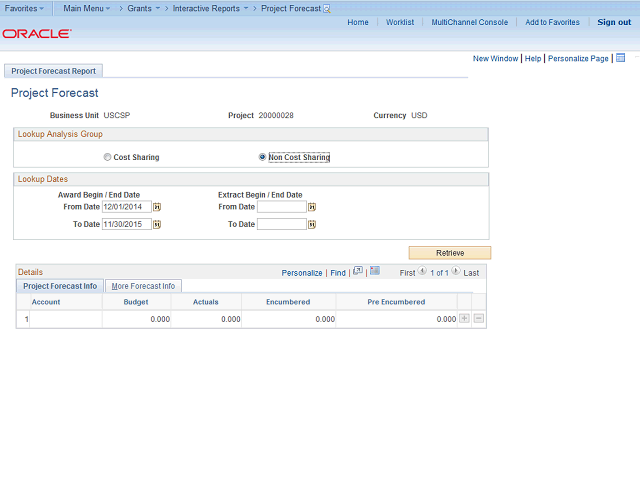Show next row arrow in Details grid

[456, 271]
